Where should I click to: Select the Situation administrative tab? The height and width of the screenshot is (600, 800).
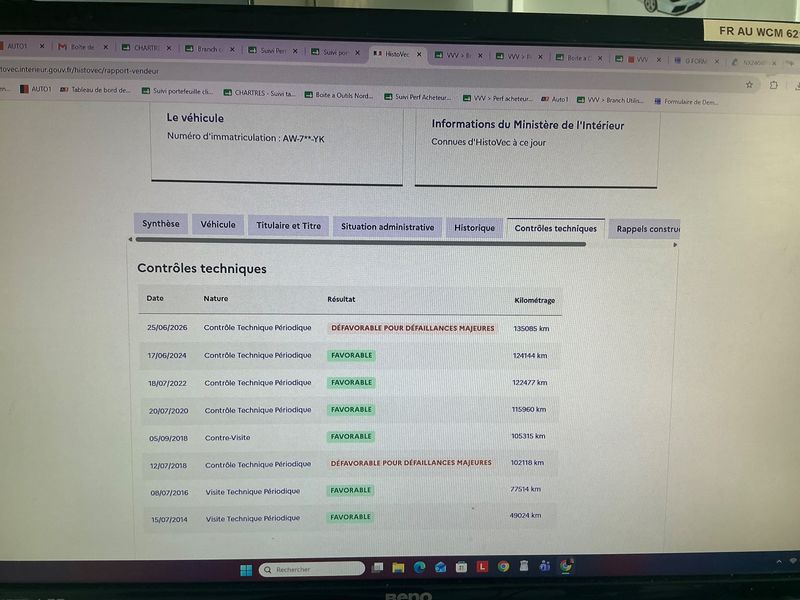pos(388,227)
